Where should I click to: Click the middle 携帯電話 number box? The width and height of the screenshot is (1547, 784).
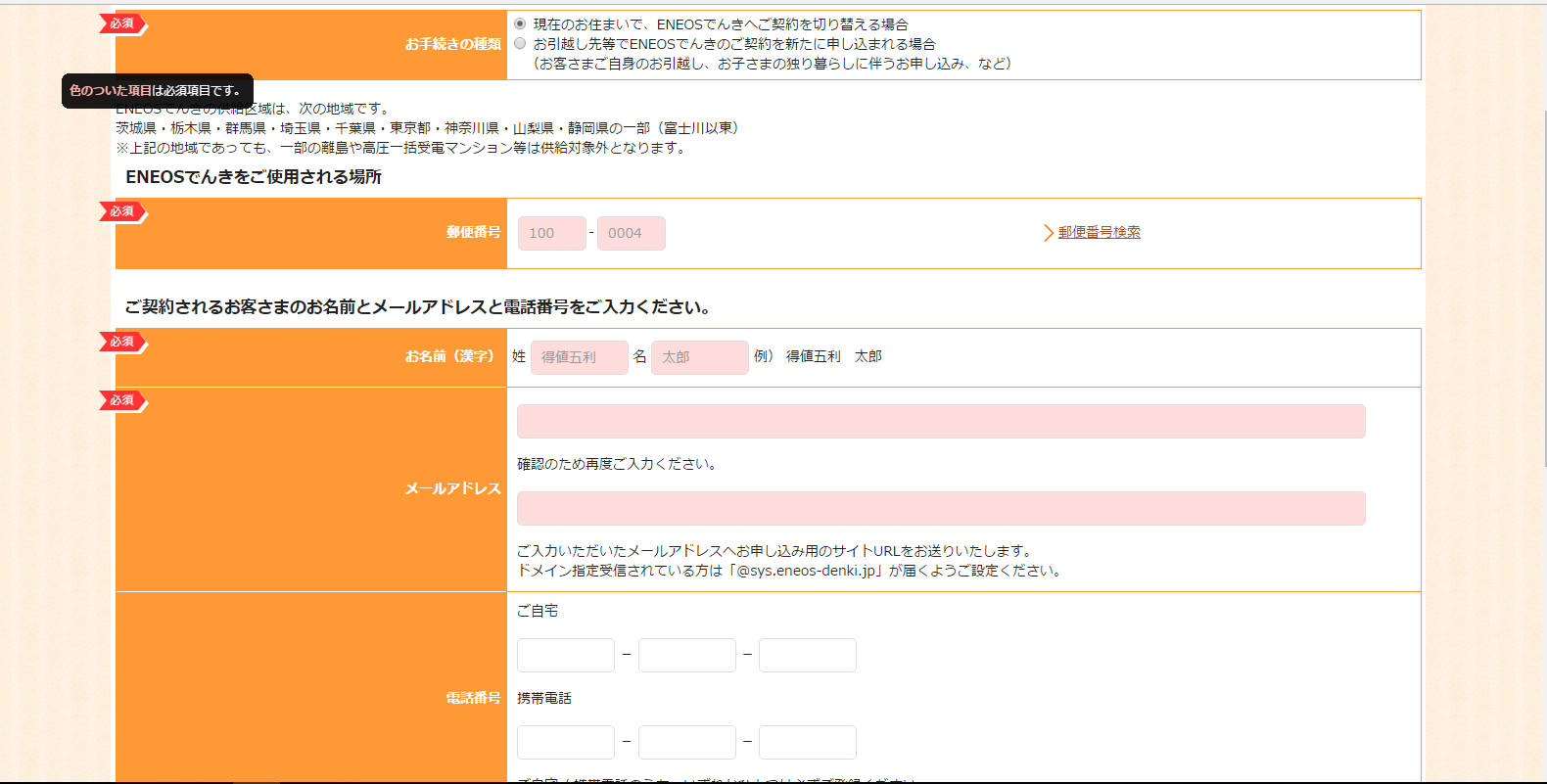tap(687, 742)
